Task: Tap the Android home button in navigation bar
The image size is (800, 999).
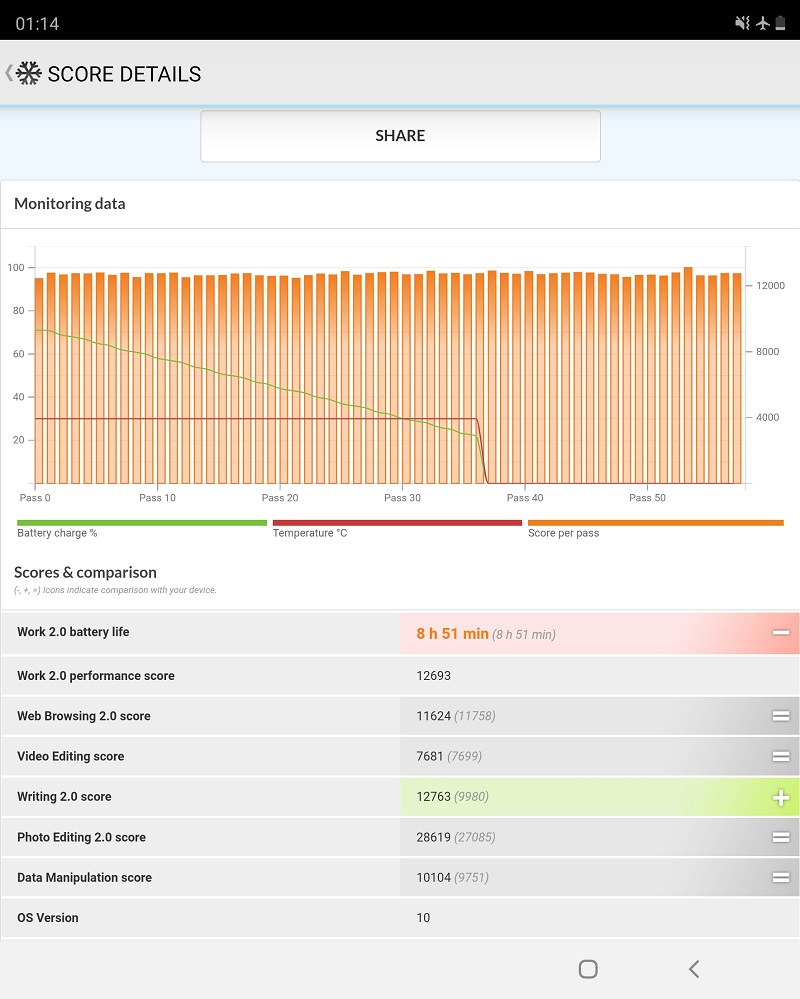Action: pyautogui.click(x=588, y=969)
